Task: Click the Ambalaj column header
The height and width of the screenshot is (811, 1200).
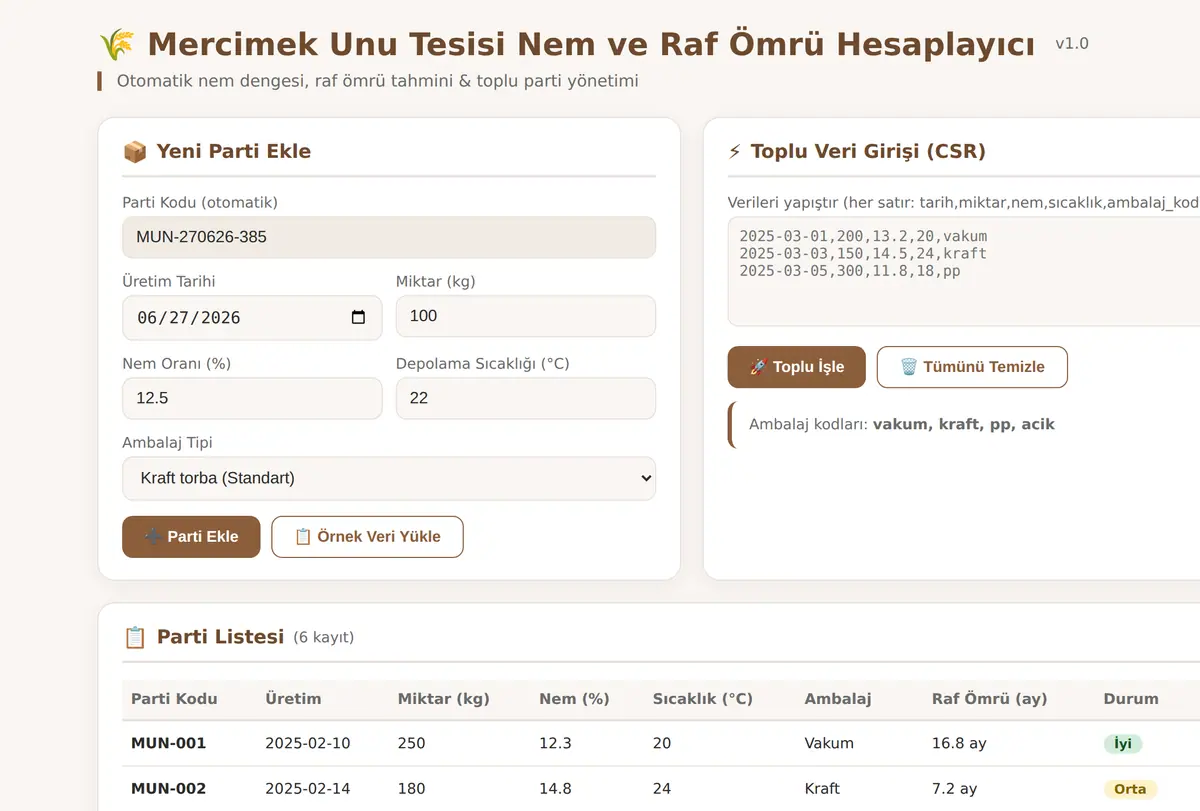Action: [x=838, y=699]
